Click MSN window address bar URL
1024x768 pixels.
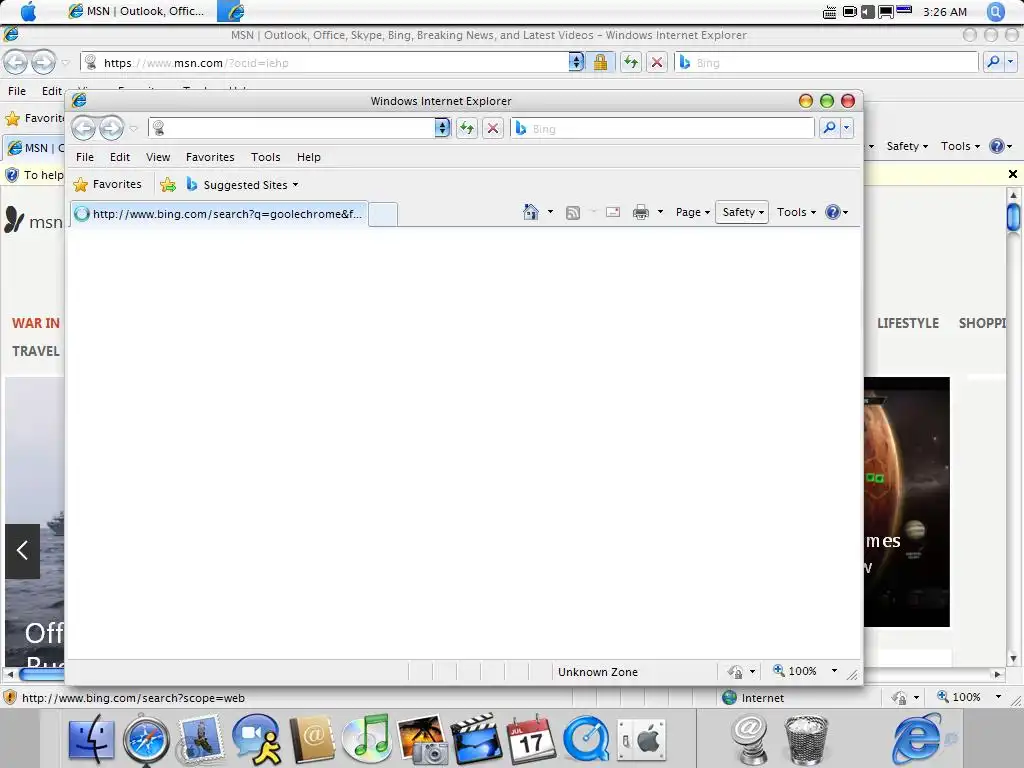click(196, 63)
